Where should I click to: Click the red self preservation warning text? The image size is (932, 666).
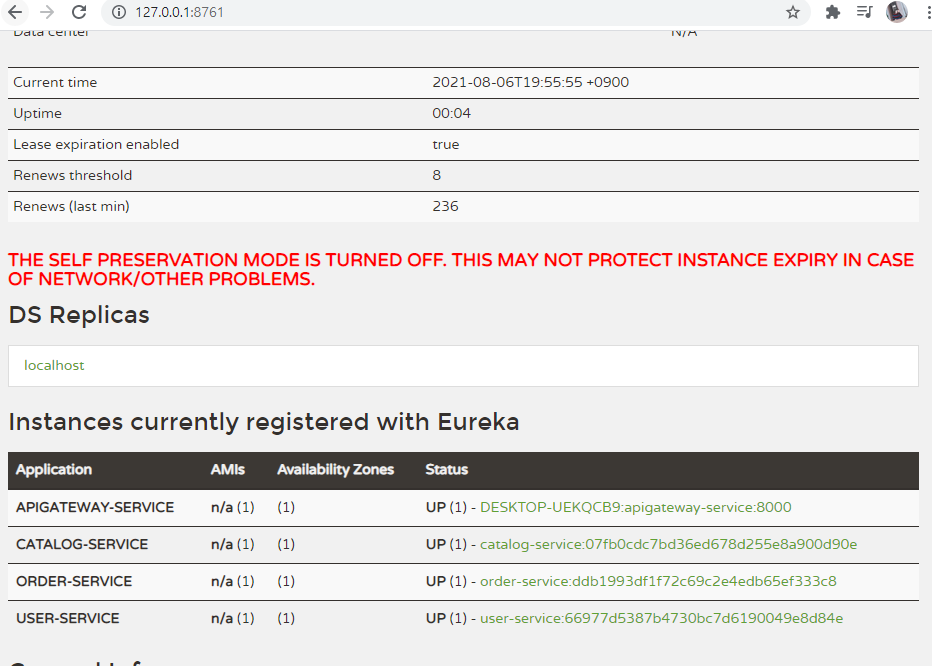tap(461, 269)
